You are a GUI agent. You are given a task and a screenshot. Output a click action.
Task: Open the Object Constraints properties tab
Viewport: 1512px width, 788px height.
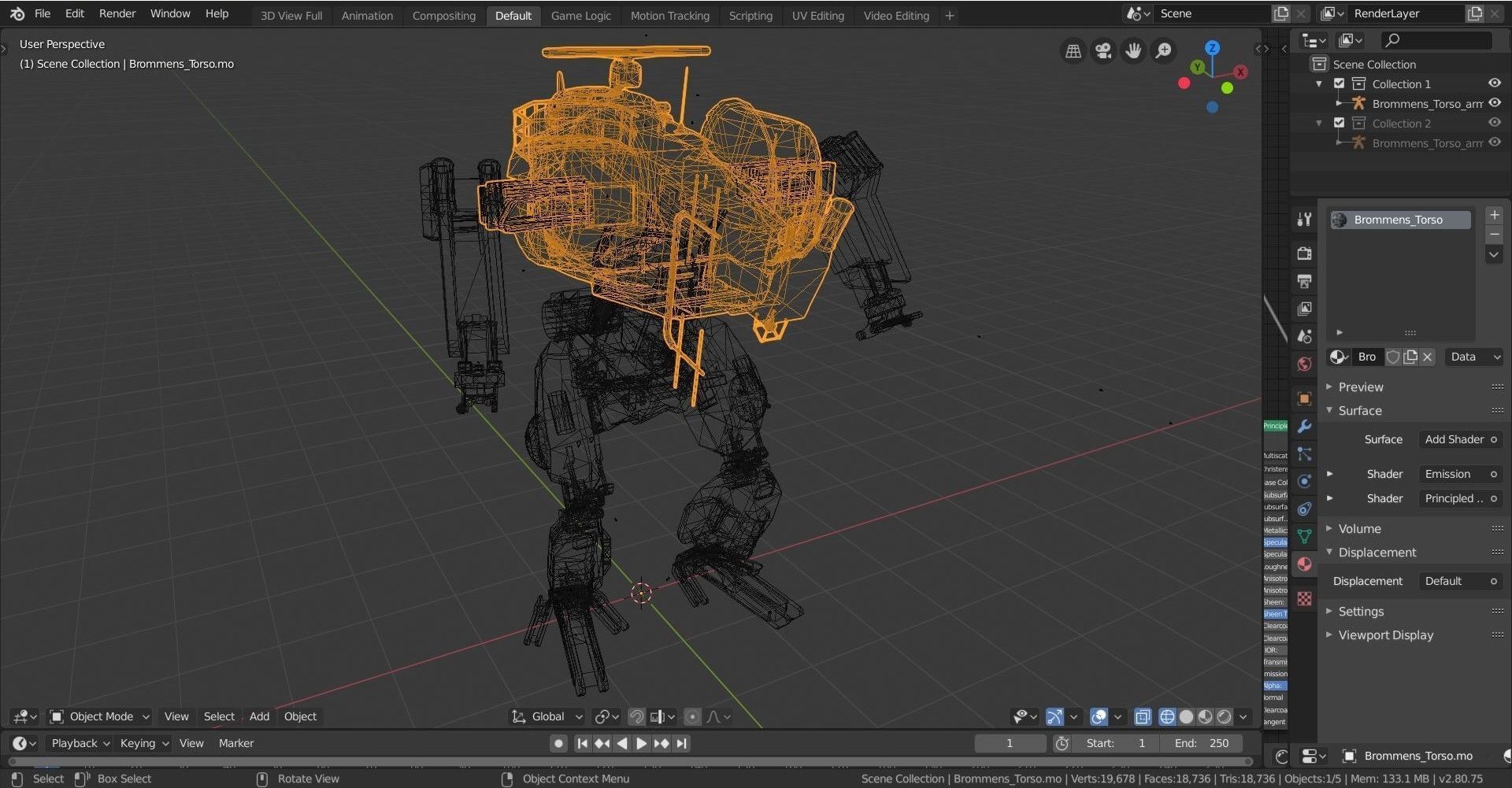click(1304, 509)
